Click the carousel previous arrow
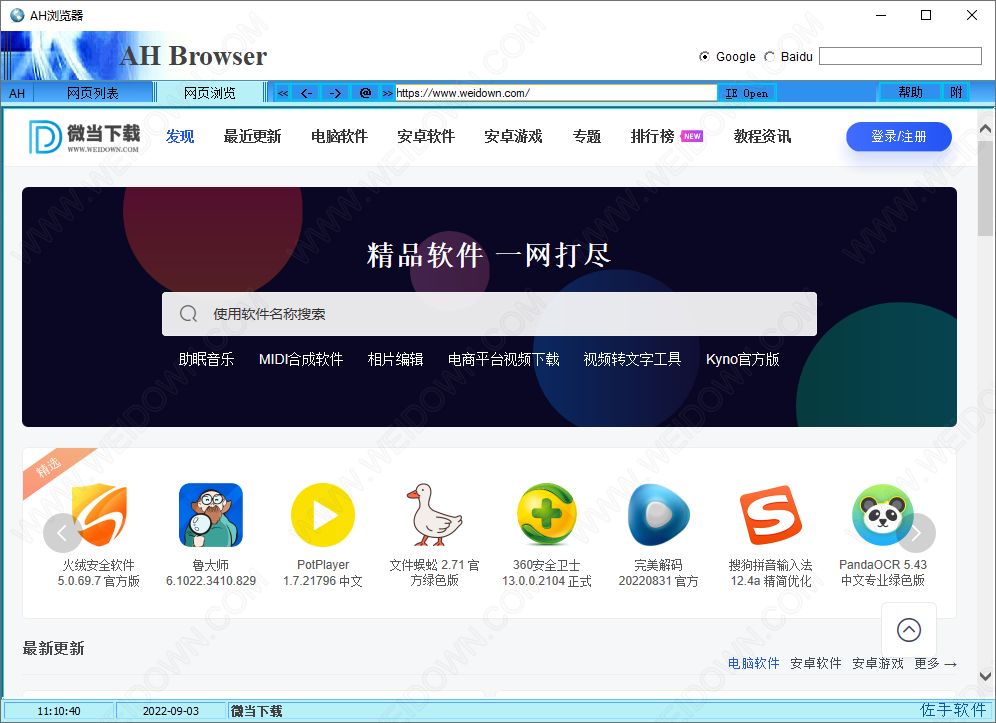The image size is (996, 723). (62, 533)
